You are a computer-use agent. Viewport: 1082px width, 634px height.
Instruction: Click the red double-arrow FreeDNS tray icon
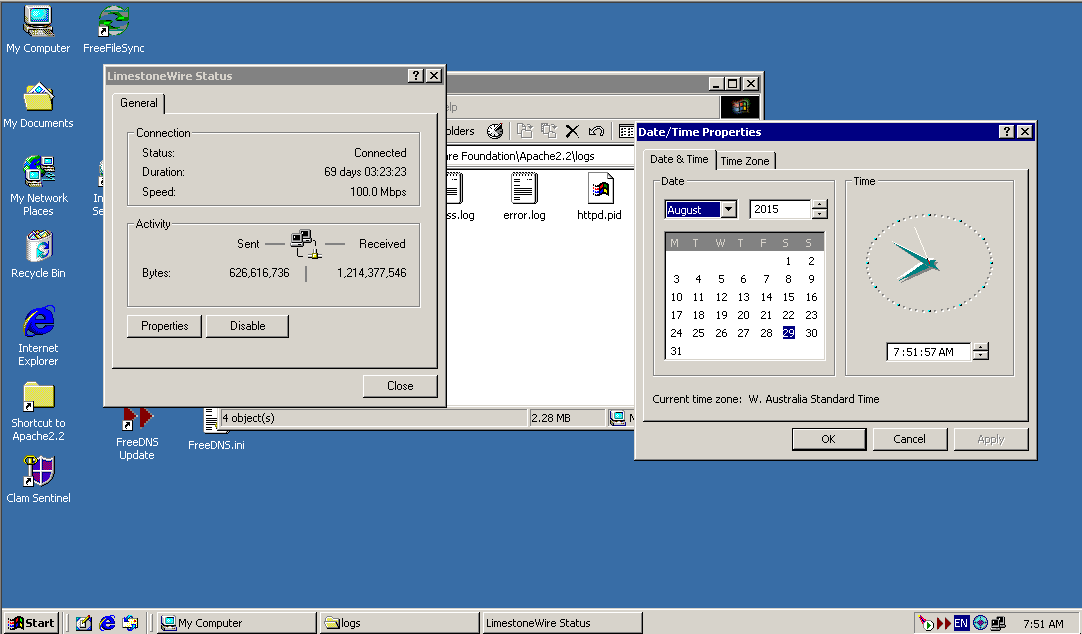[x=943, y=623]
